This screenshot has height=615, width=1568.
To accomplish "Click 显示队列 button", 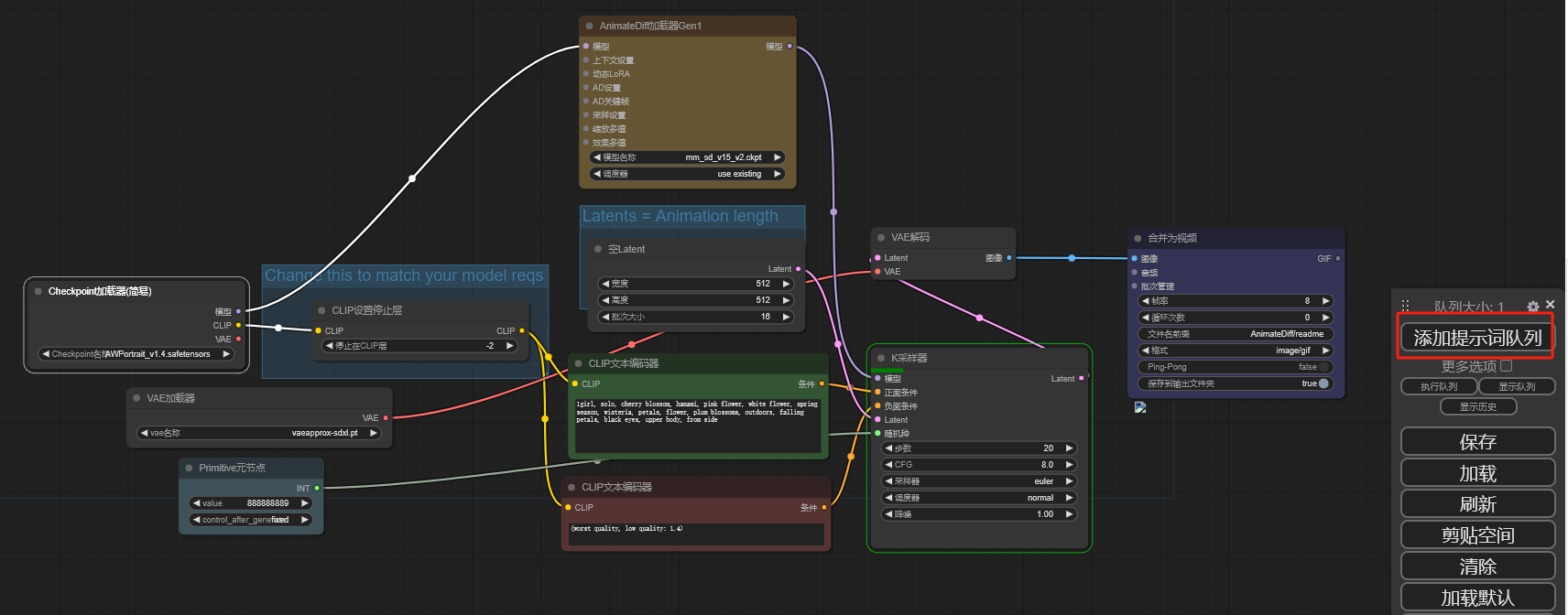I will (x=1517, y=386).
